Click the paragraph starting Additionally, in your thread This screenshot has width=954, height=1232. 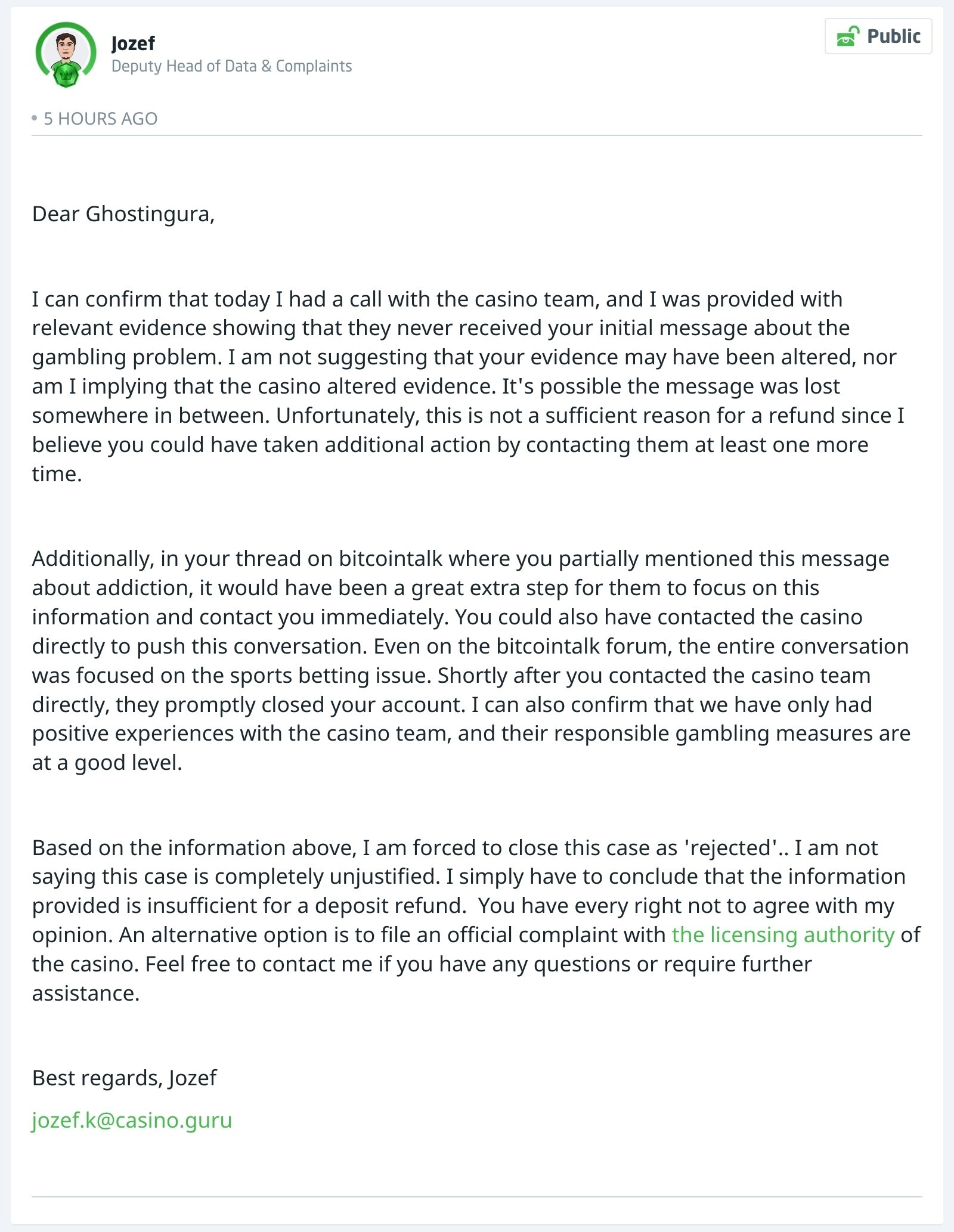tap(471, 660)
